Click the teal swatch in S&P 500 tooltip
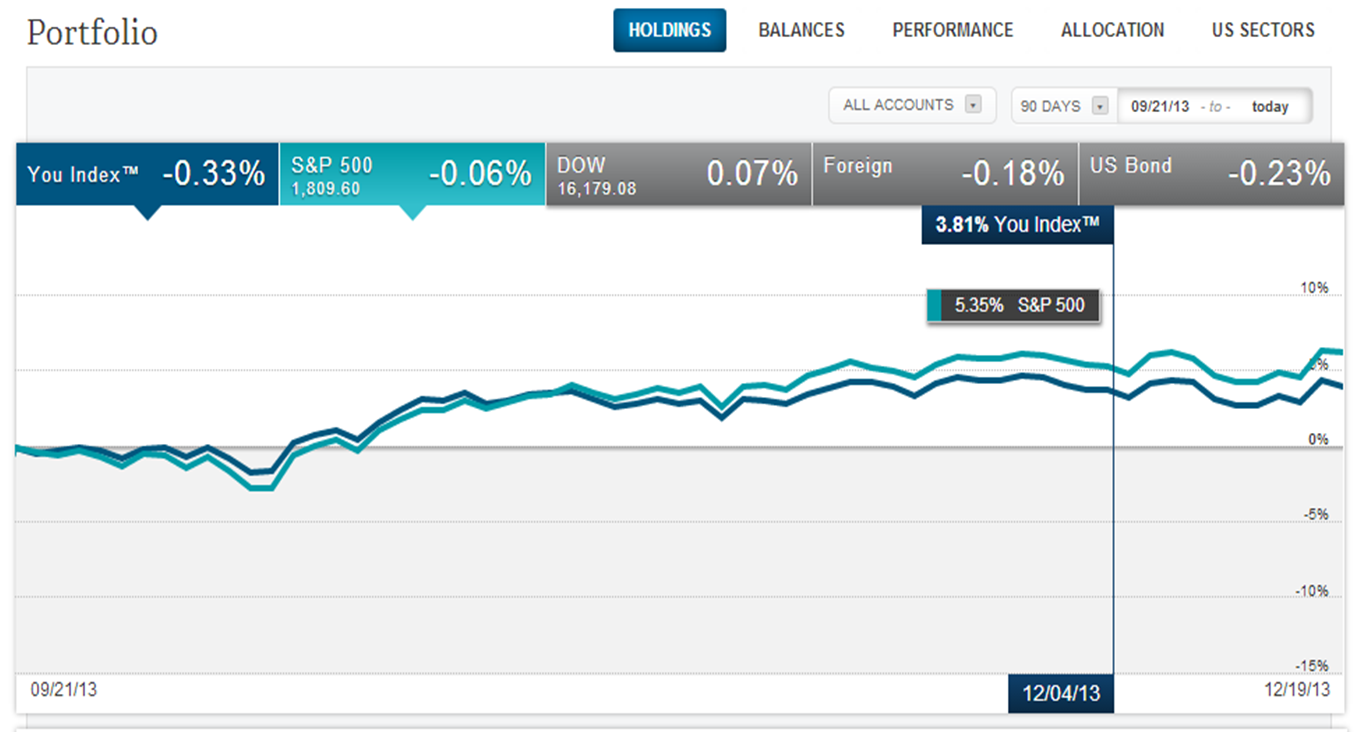Screen dimensions: 1363x732 (x=935, y=306)
